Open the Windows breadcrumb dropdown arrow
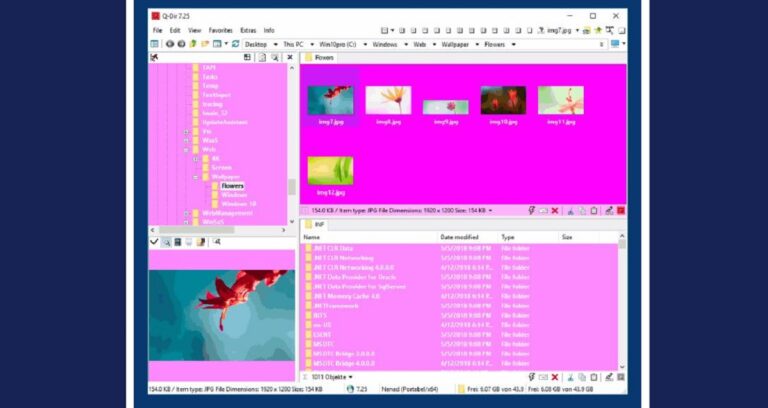768x408 pixels. [x=403, y=44]
